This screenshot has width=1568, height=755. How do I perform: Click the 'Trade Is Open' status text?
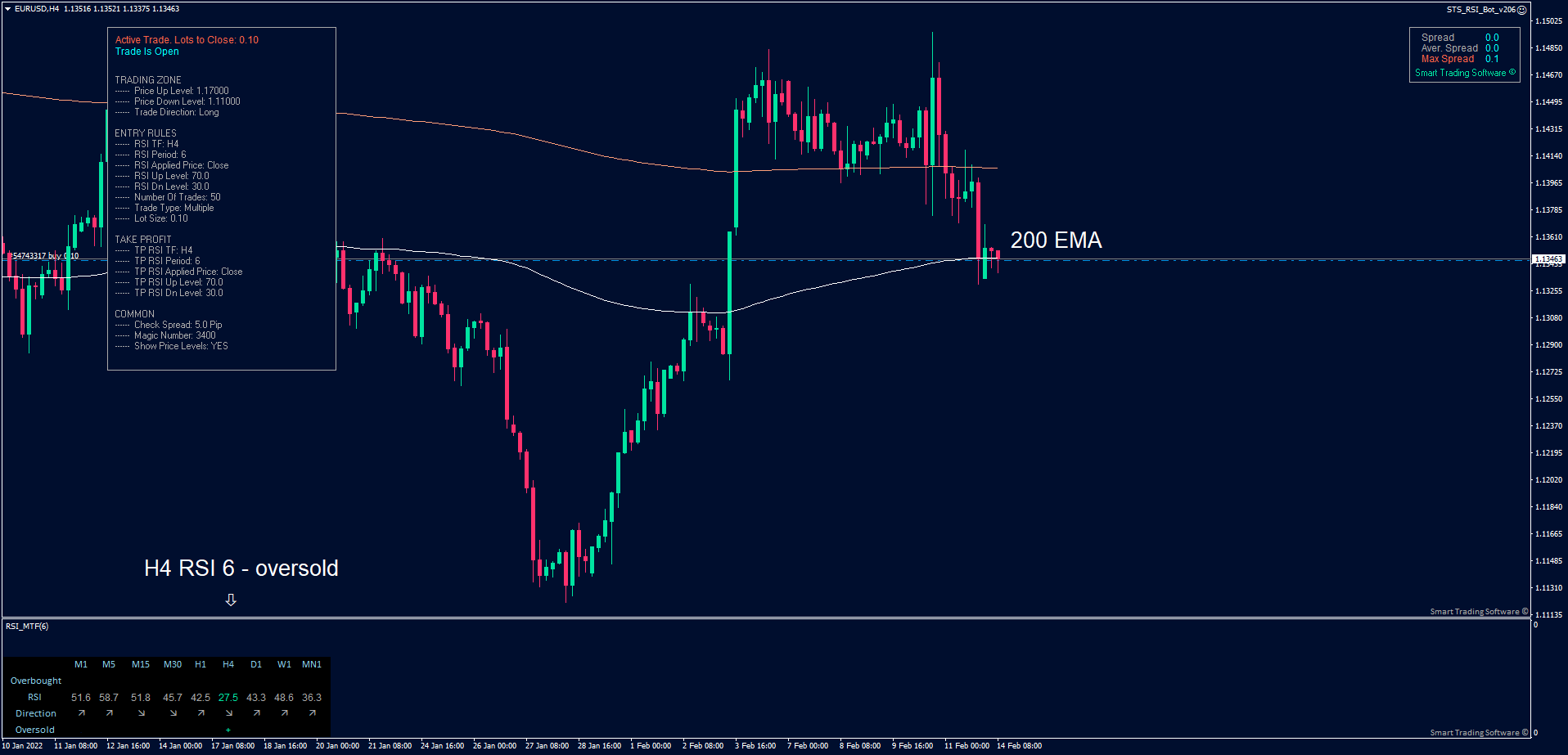point(146,52)
